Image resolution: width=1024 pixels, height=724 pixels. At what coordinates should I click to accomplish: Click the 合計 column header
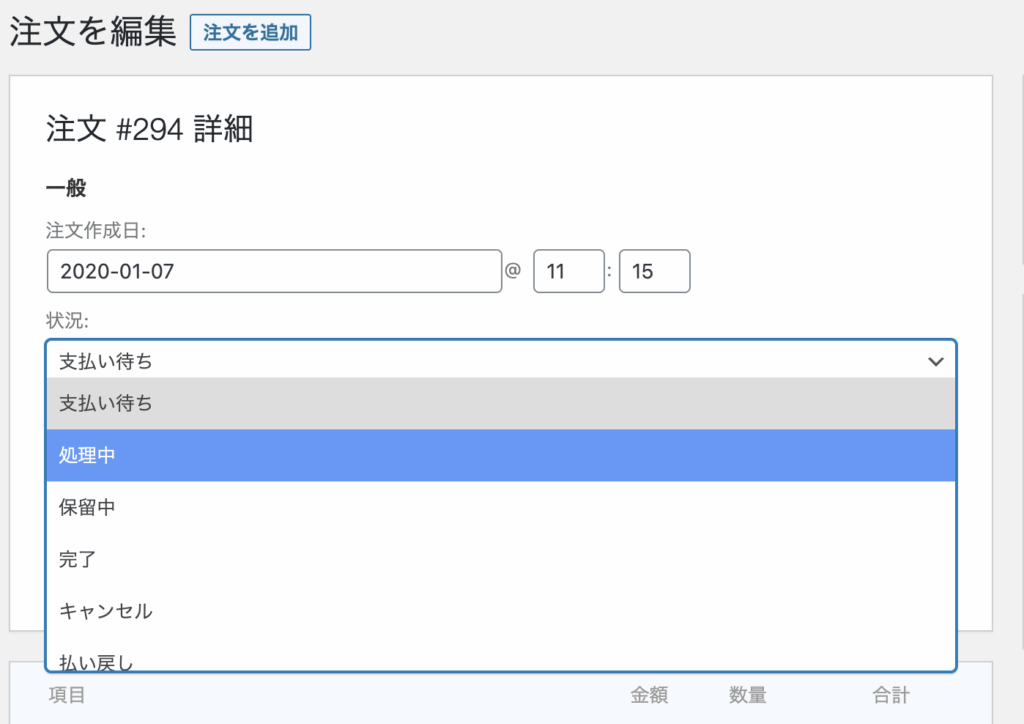(x=890, y=695)
